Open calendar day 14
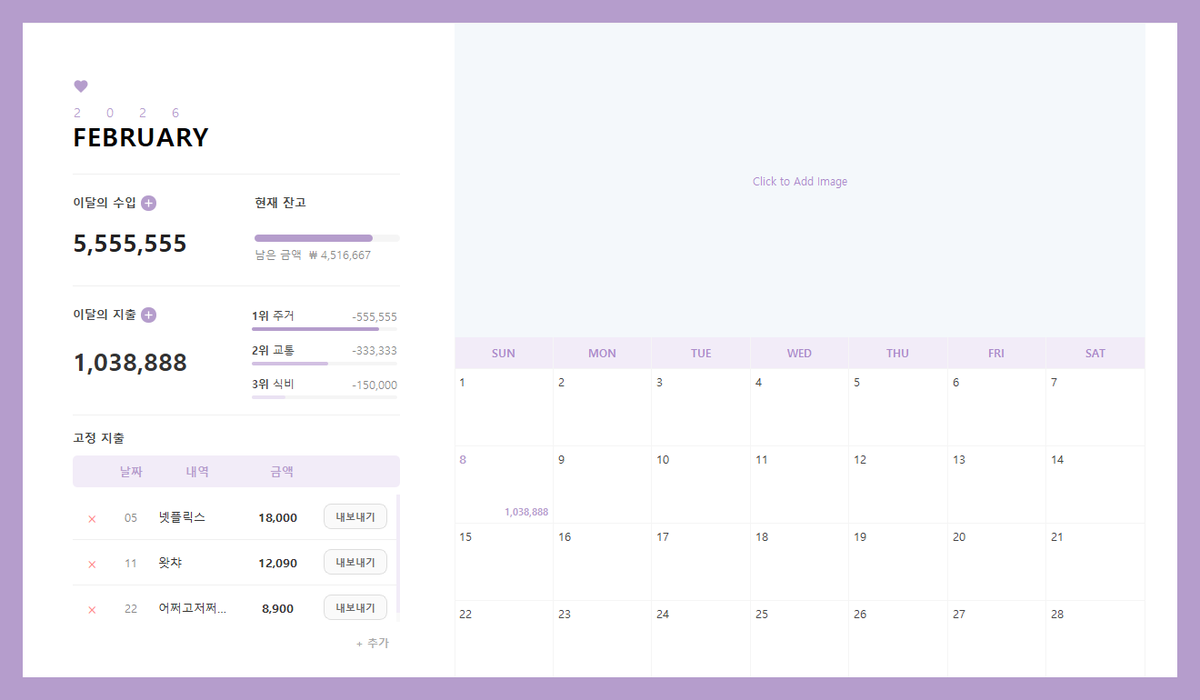The width and height of the screenshot is (1200, 700). [x=1095, y=485]
